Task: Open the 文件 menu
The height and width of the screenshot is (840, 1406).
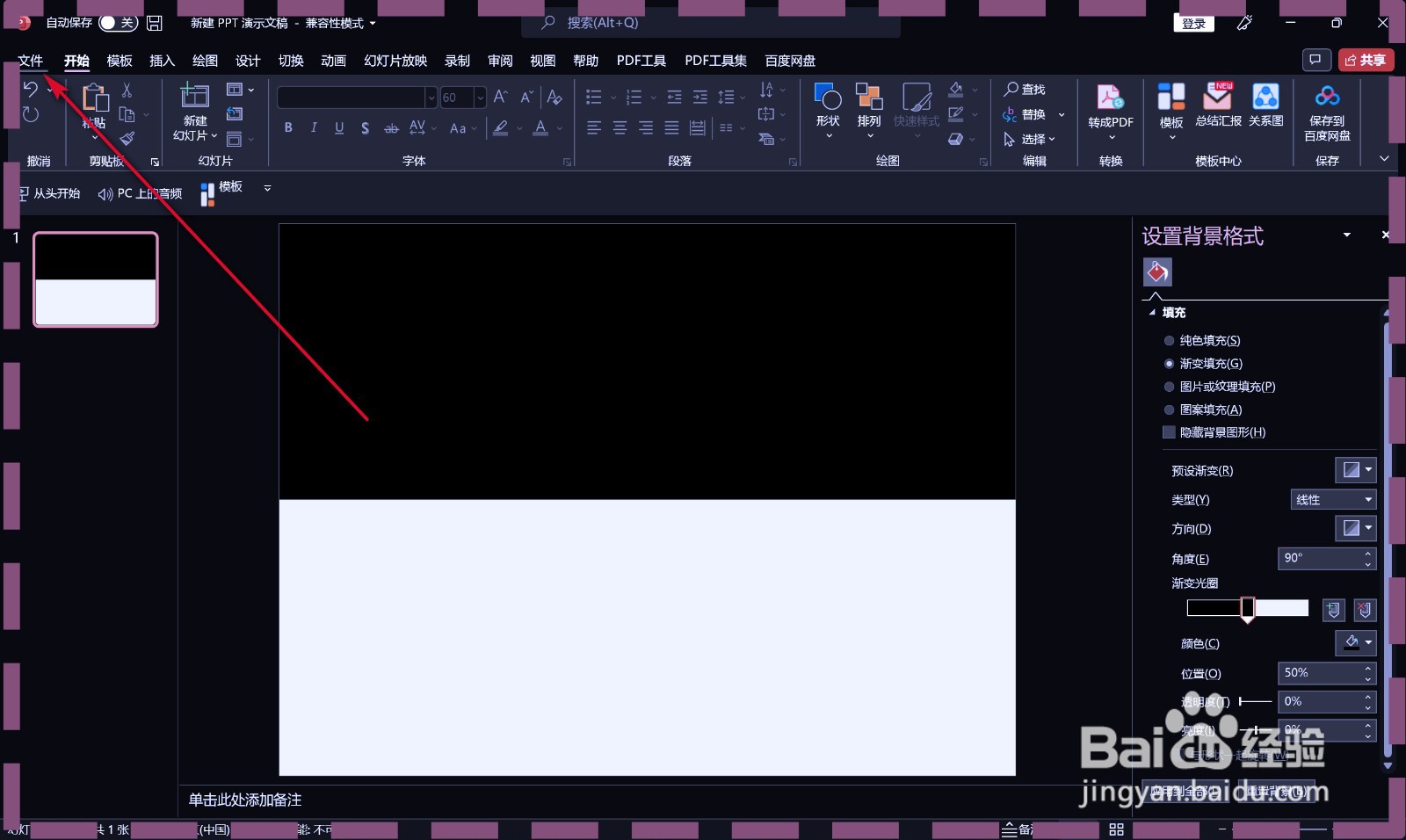Action: pos(31,61)
